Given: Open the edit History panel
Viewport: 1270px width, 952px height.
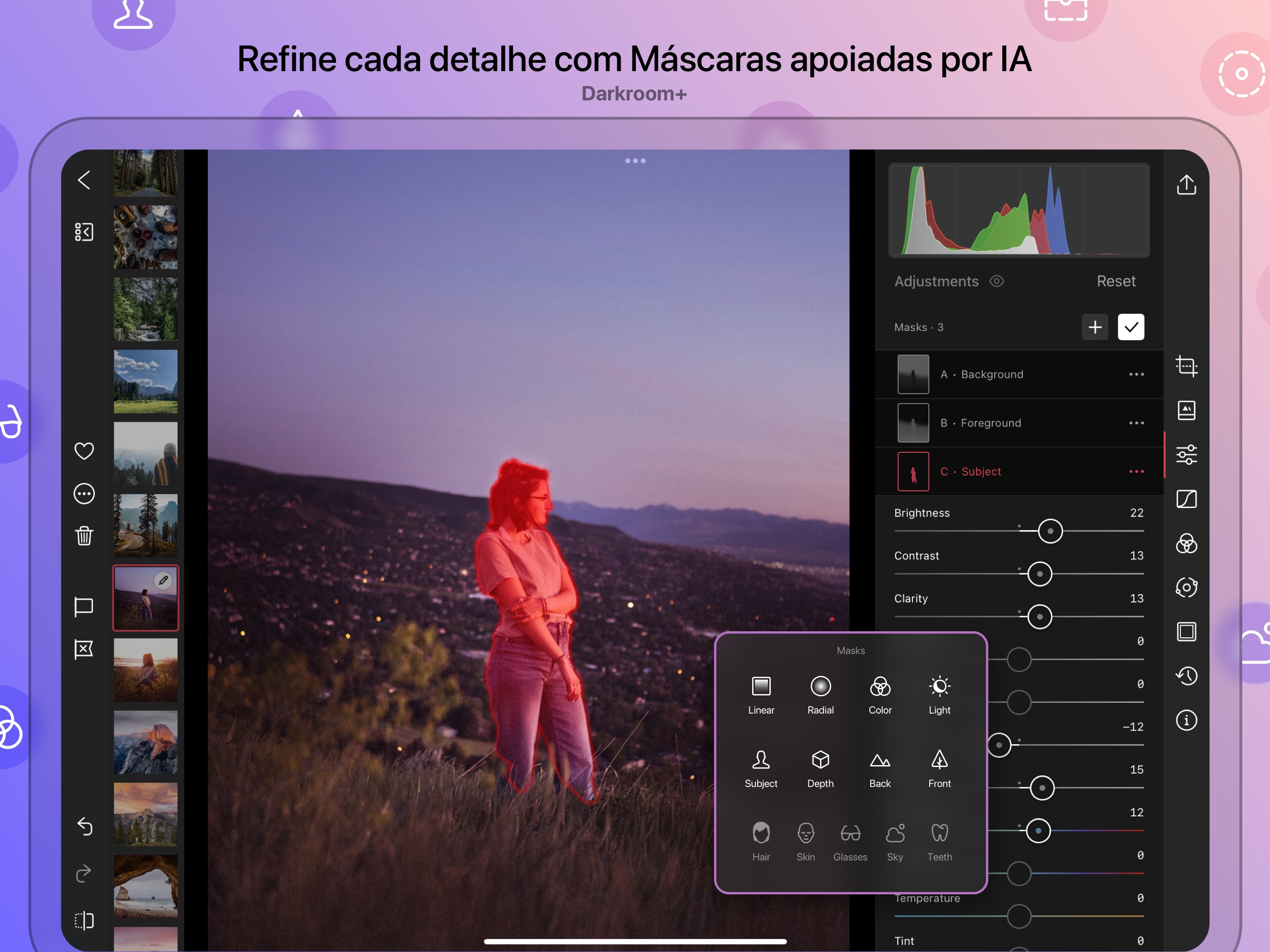Looking at the screenshot, I should 1186,676.
